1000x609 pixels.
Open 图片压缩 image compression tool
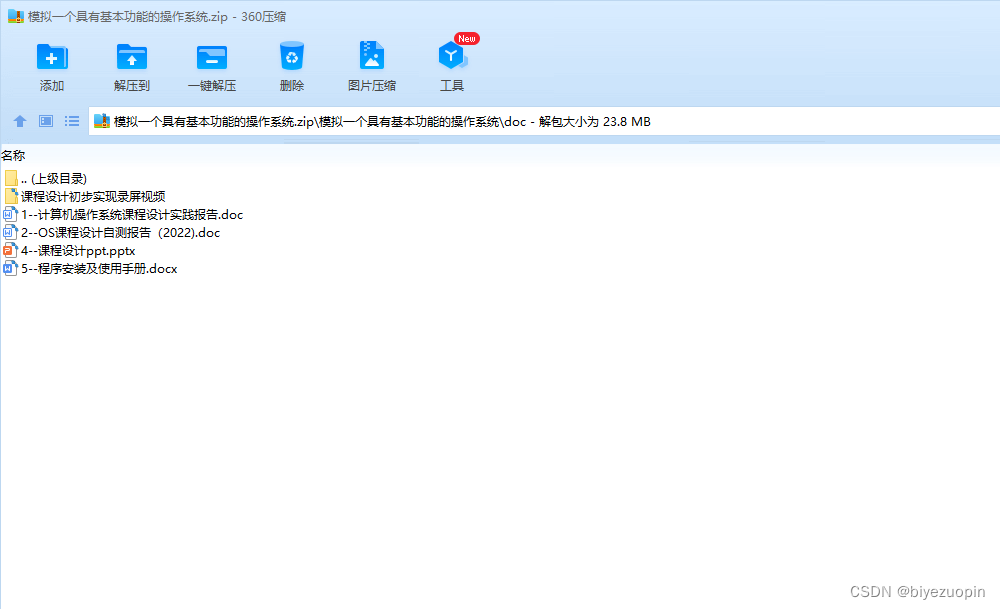[x=371, y=57]
